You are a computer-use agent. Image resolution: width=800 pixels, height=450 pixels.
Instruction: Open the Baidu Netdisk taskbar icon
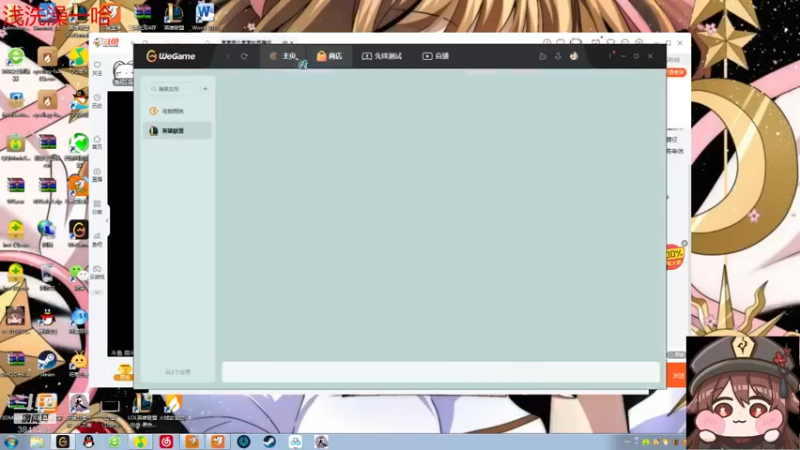point(295,442)
